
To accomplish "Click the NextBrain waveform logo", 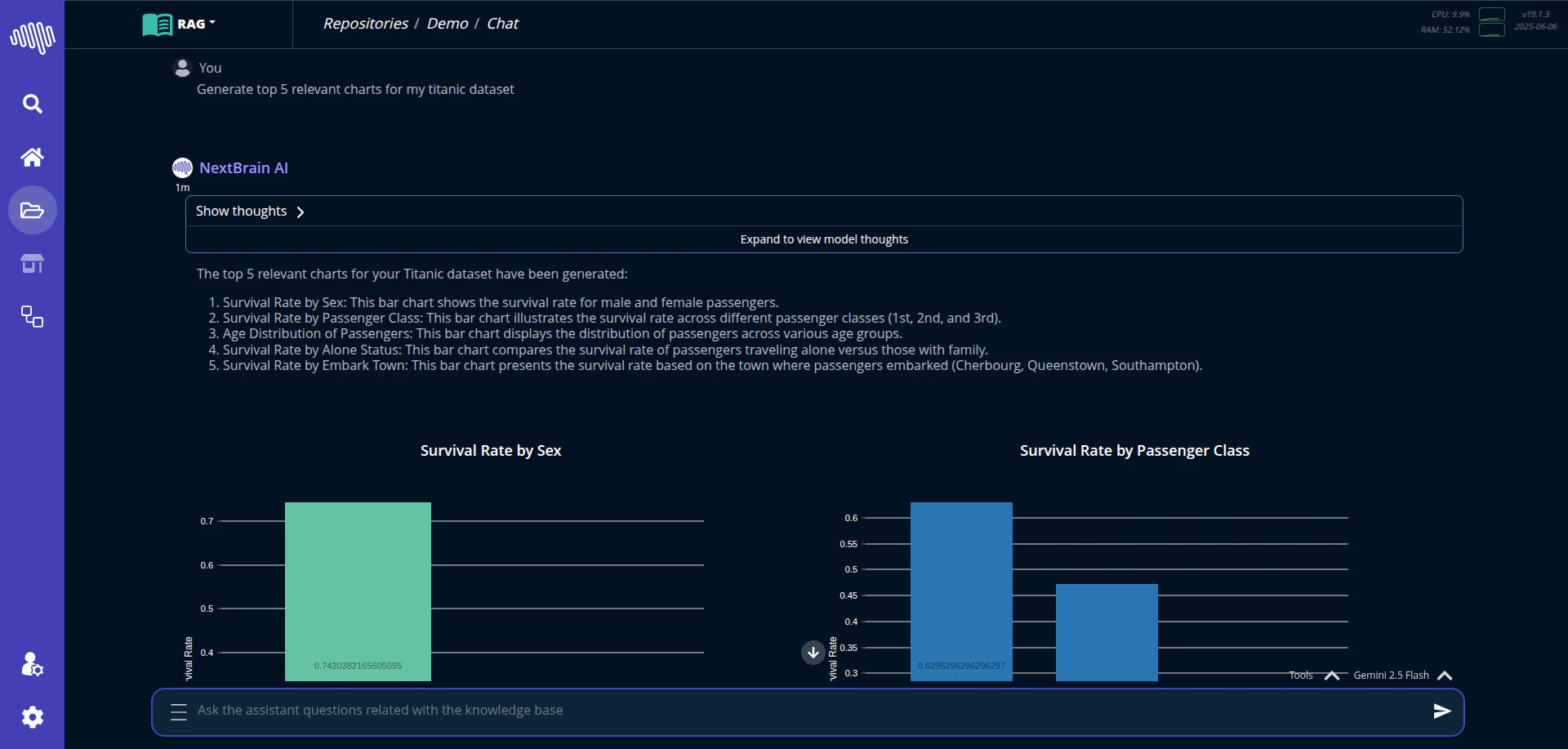I will pyautogui.click(x=33, y=38).
